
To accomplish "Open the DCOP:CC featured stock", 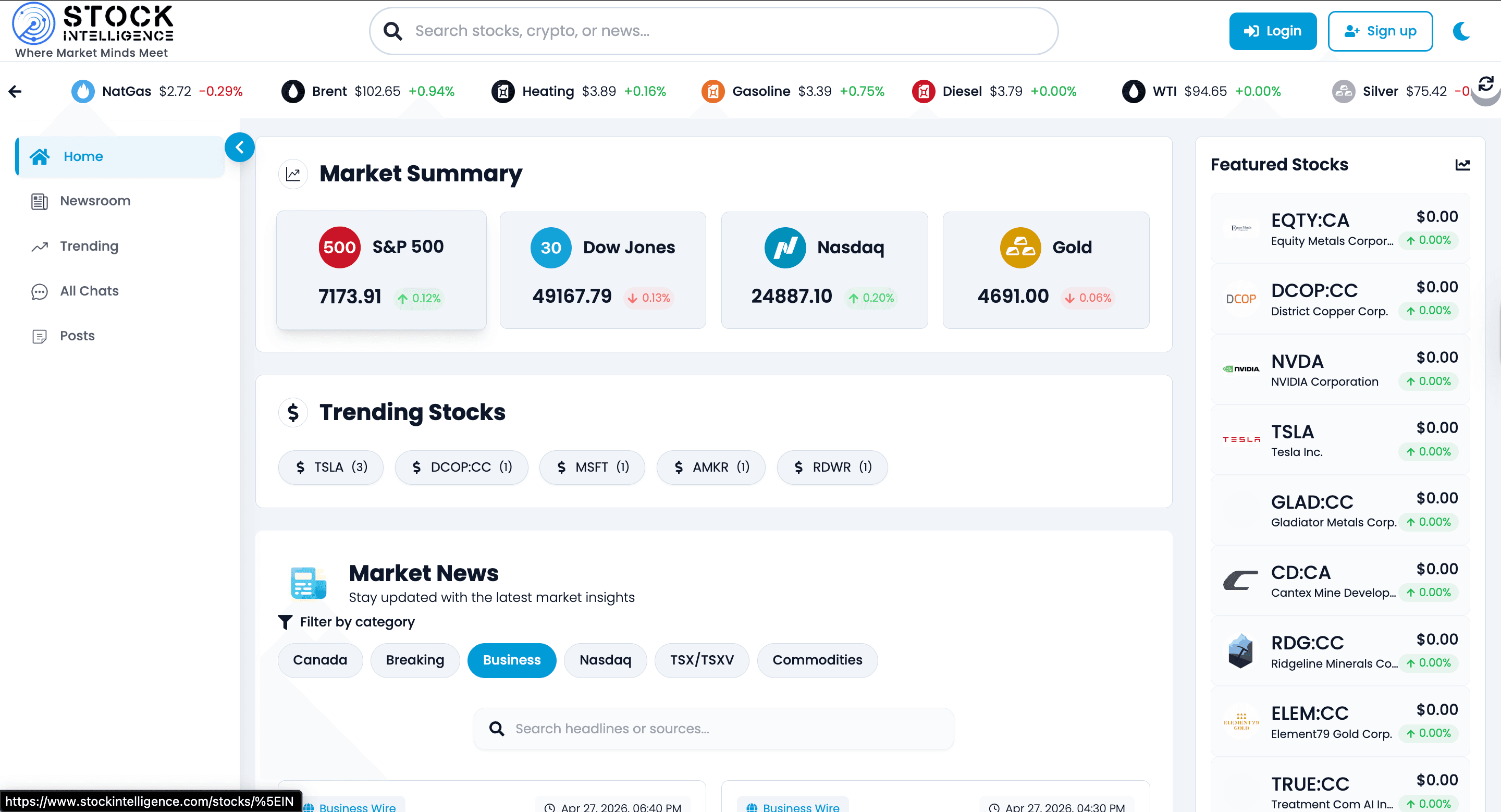I will [1339, 299].
